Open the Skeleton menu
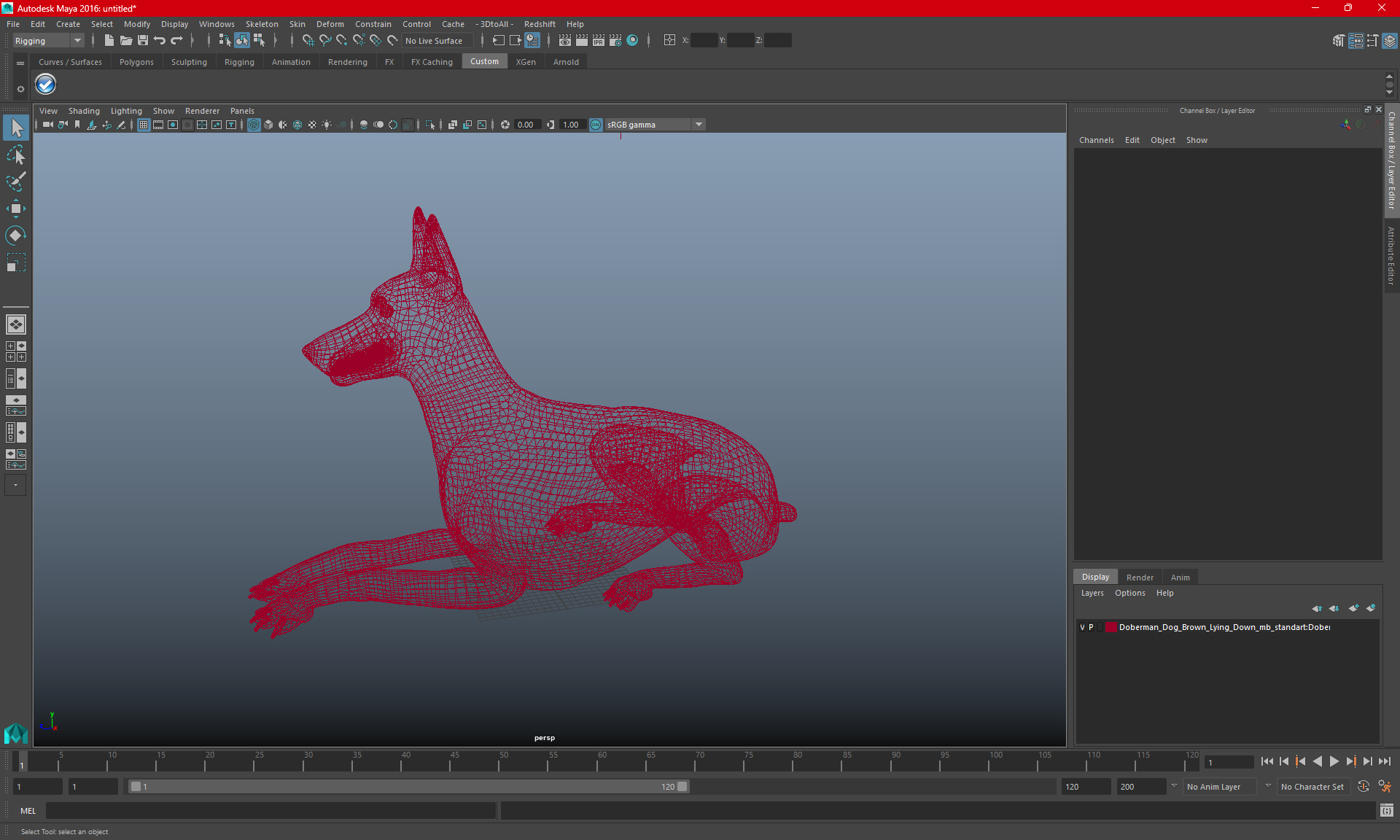Screen dimensions: 1400x840 (262, 24)
